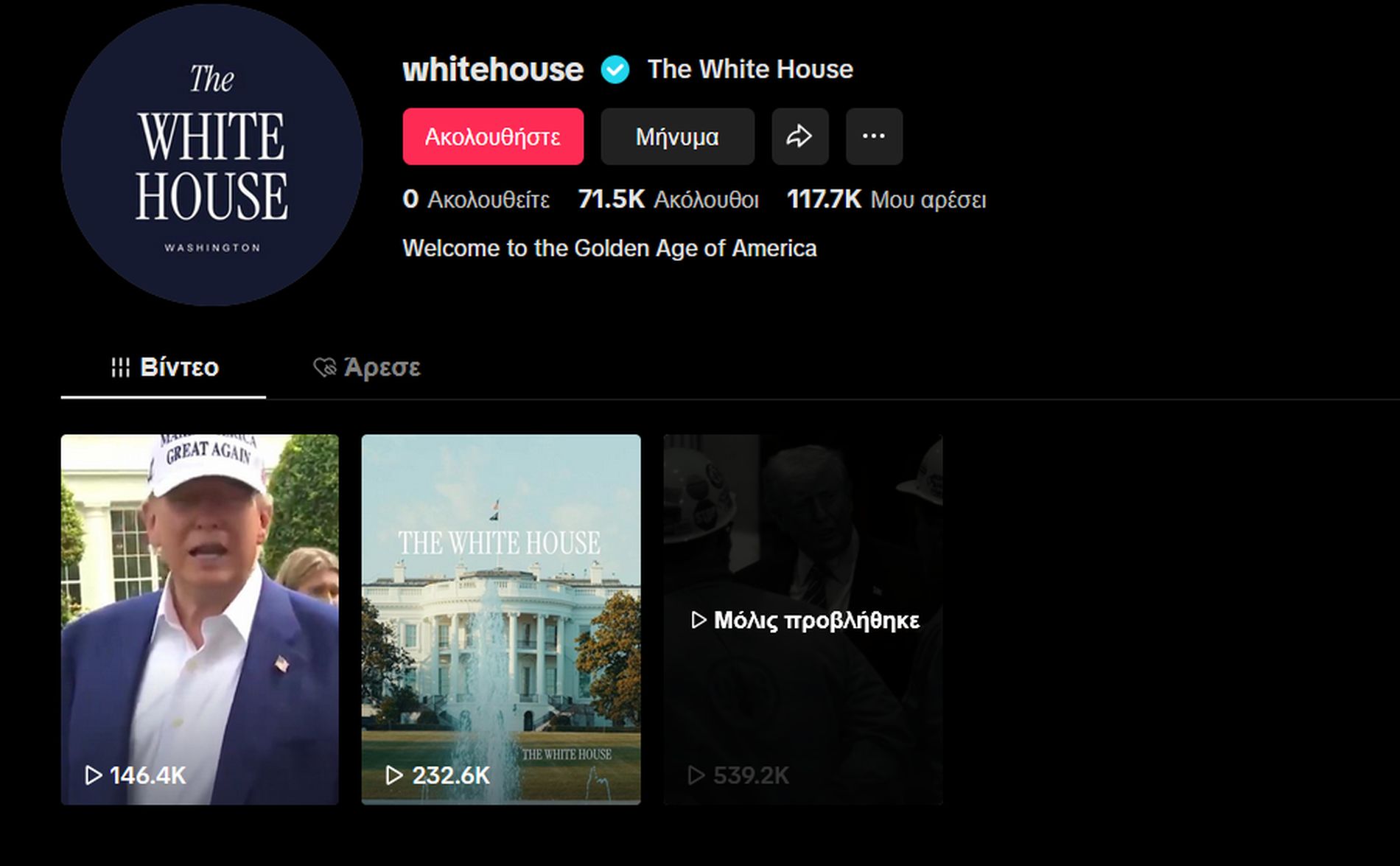The width and height of the screenshot is (1400, 866).
Task: Click play icon next to Μόλις προβλήθηκε
Action: 699,620
